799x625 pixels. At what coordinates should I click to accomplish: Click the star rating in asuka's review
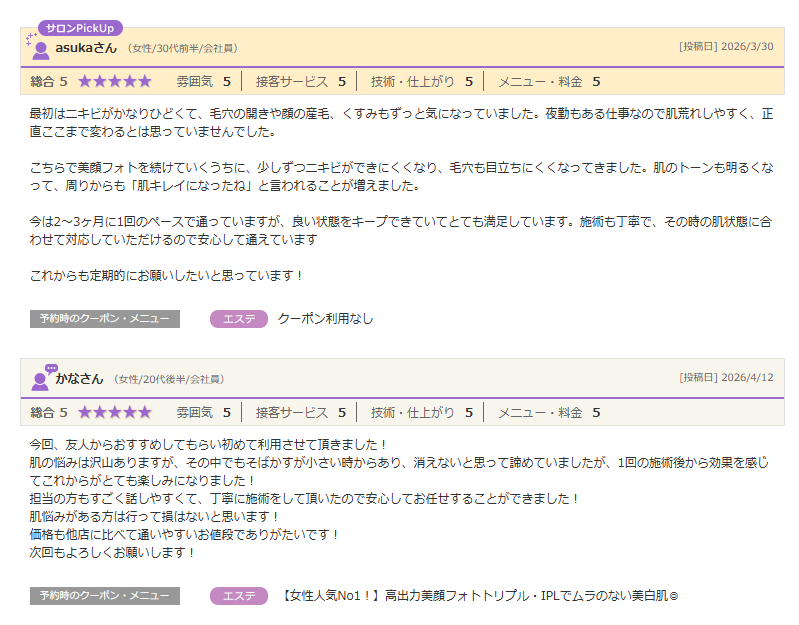(114, 81)
